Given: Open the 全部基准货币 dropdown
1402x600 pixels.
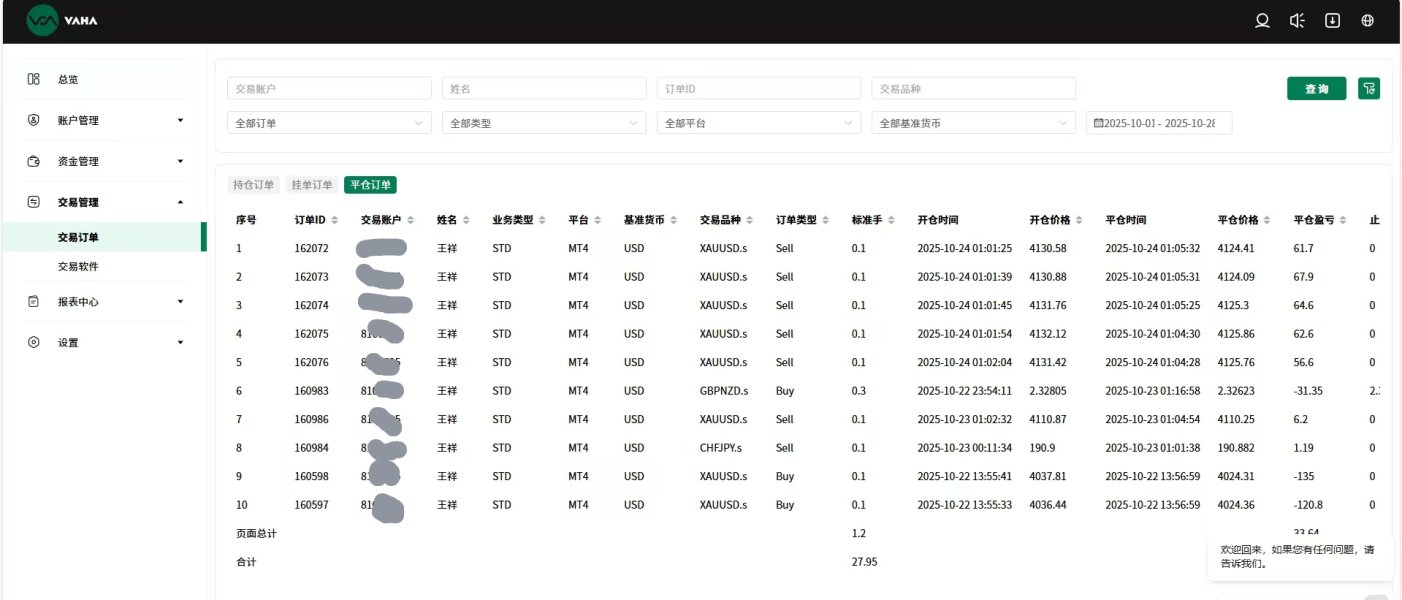Looking at the screenshot, I should pos(973,123).
